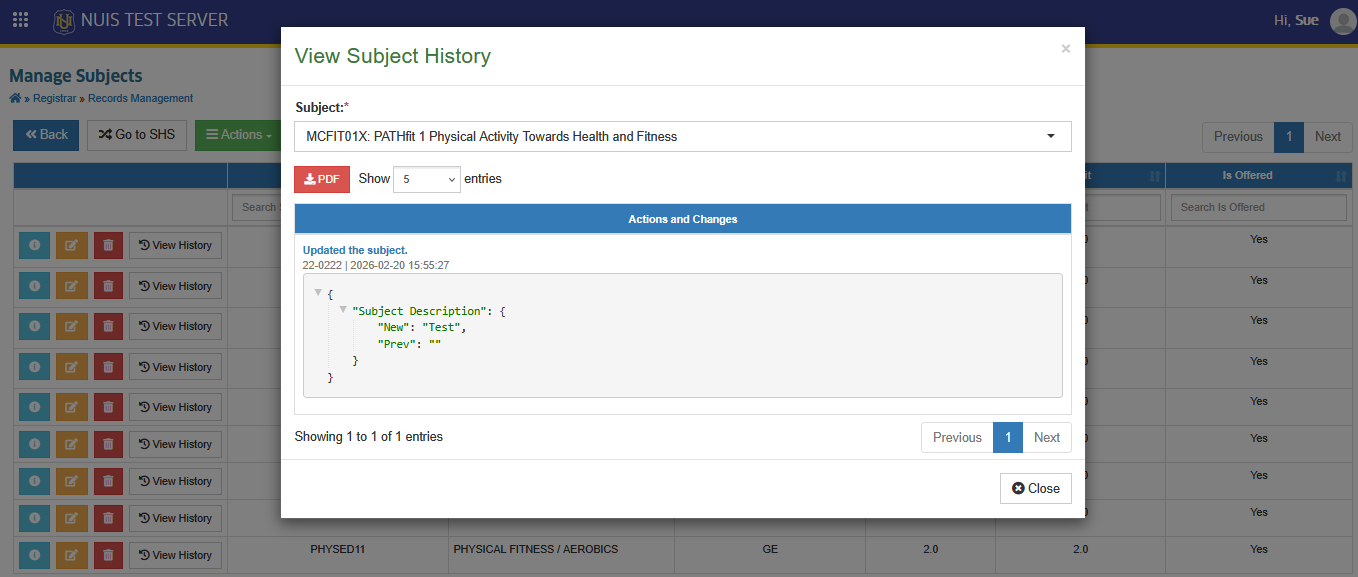
Task: Click the NUIS logo emblem
Action: pos(64,20)
